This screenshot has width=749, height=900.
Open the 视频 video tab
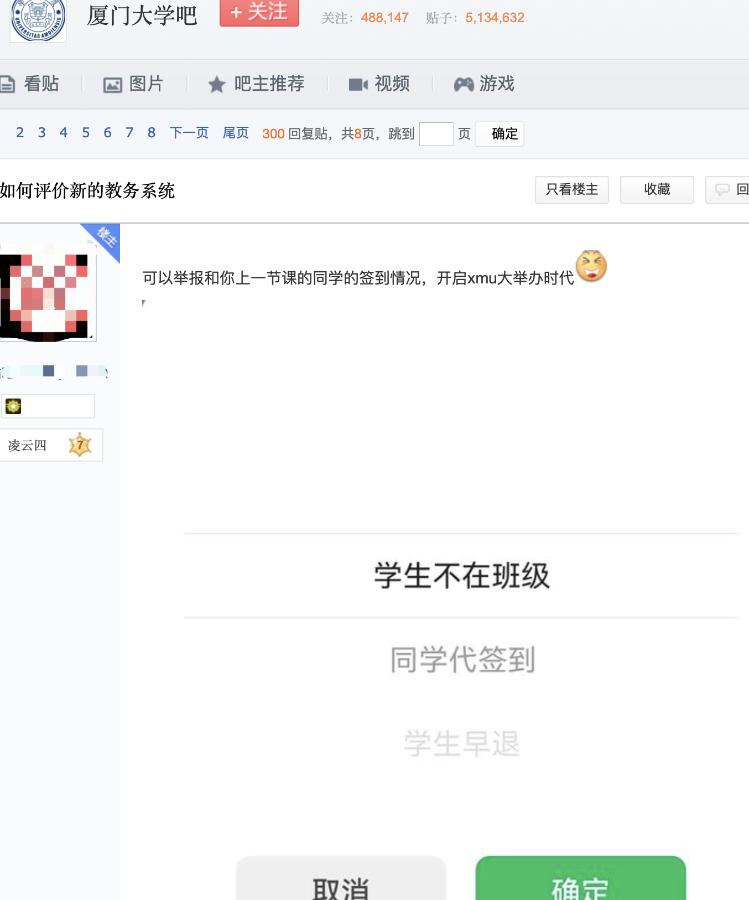click(379, 84)
